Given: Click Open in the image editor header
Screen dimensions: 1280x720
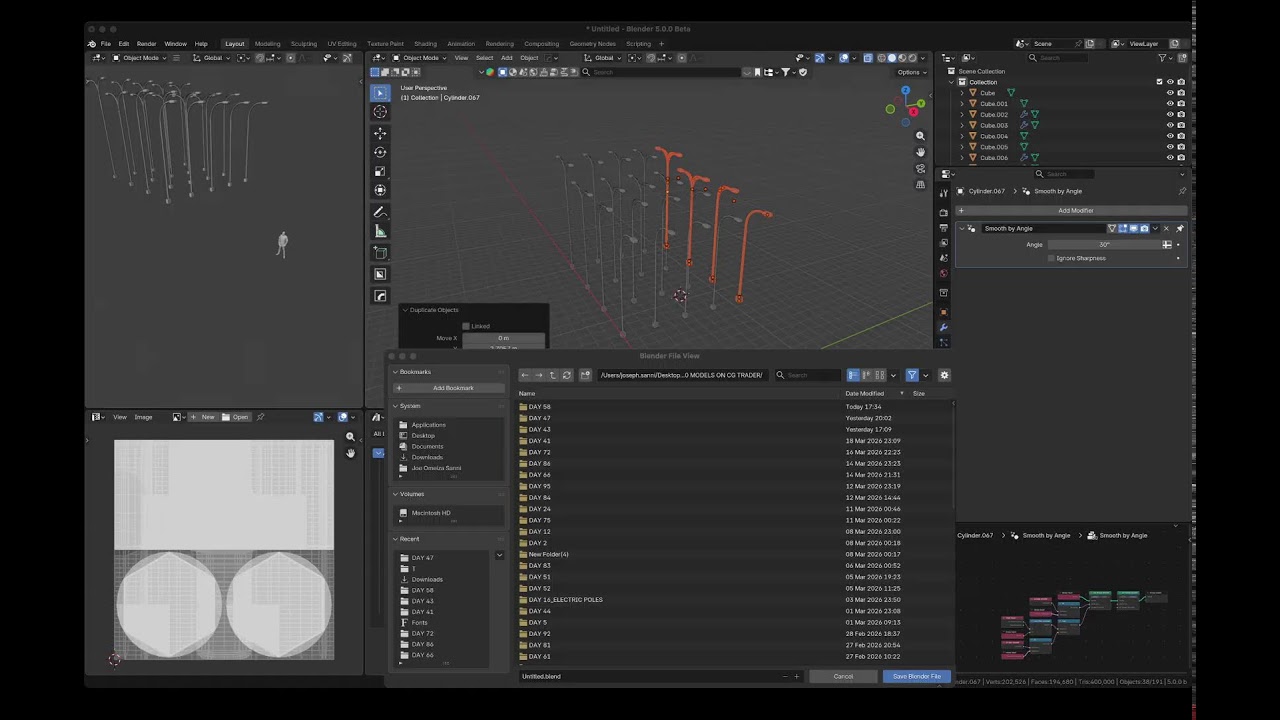Looking at the screenshot, I should coord(235,417).
